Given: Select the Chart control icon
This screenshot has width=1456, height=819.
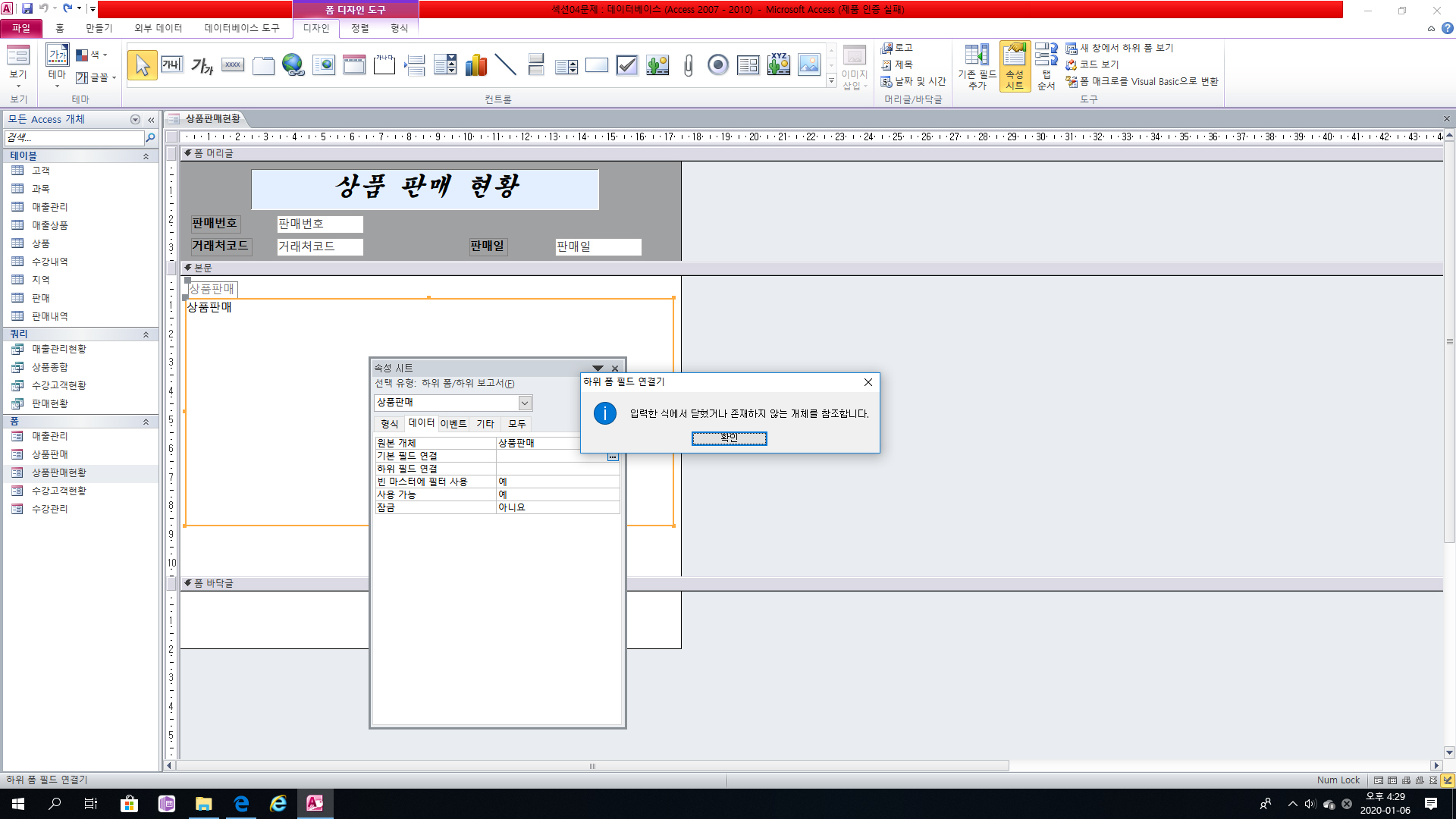Looking at the screenshot, I should pyautogui.click(x=475, y=65).
